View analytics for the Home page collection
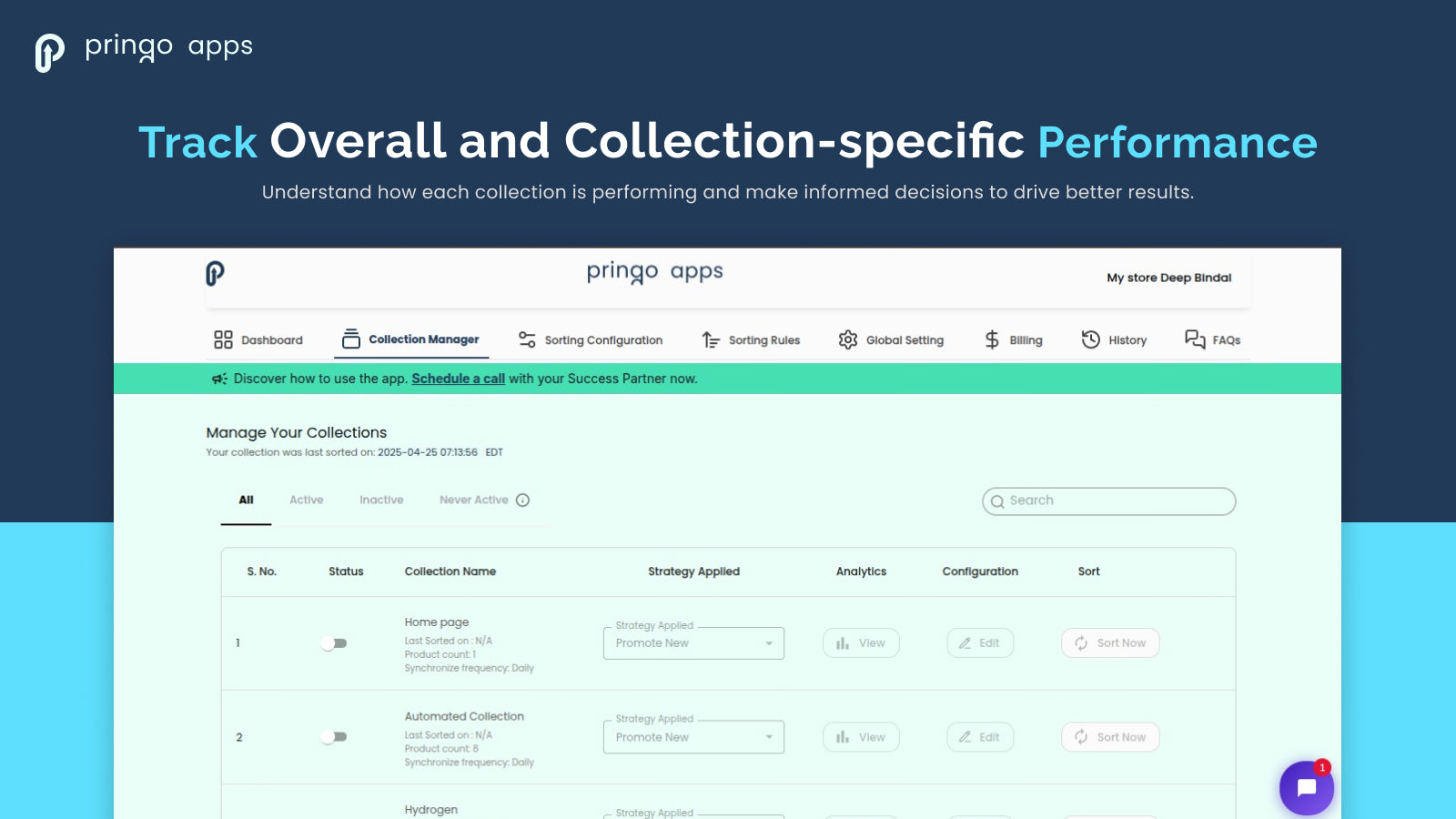This screenshot has width=1456, height=819. tap(861, 643)
